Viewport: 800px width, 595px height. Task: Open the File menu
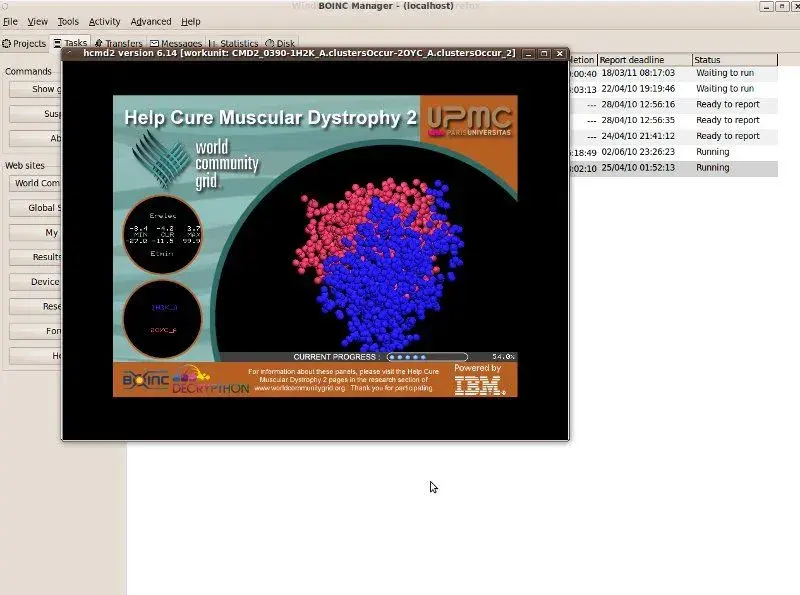pyautogui.click(x=10, y=21)
